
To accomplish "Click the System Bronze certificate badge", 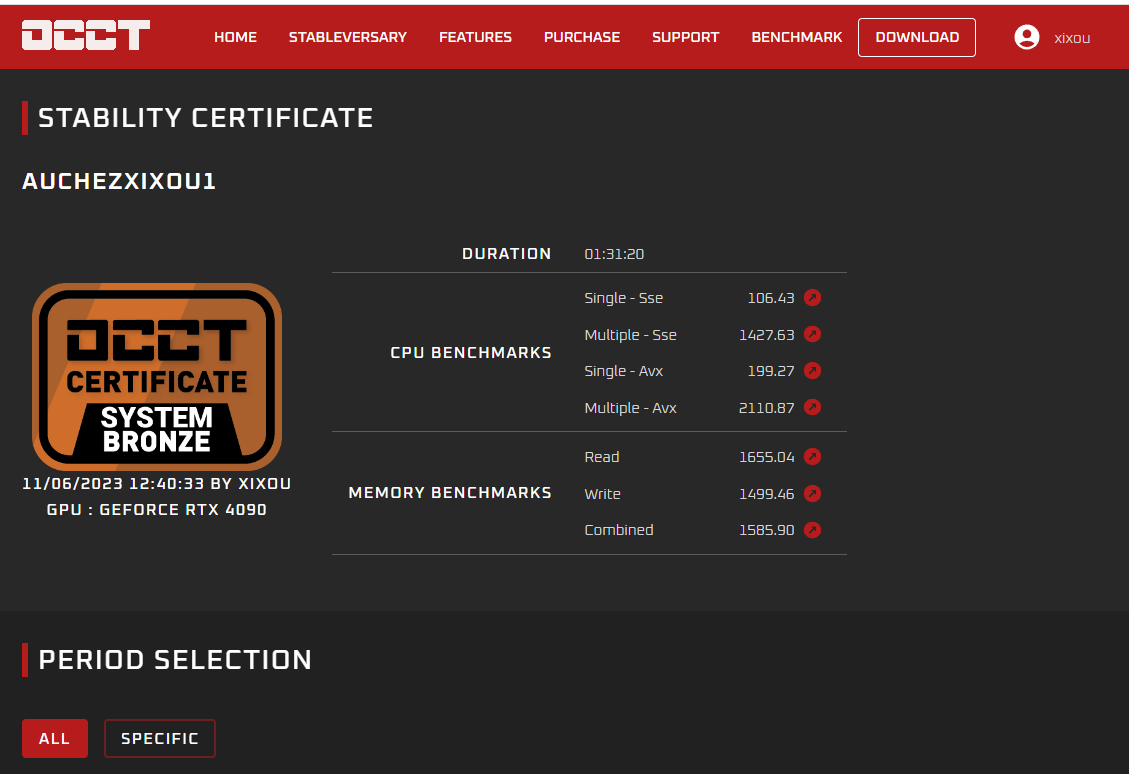I will click(x=157, y=376).
